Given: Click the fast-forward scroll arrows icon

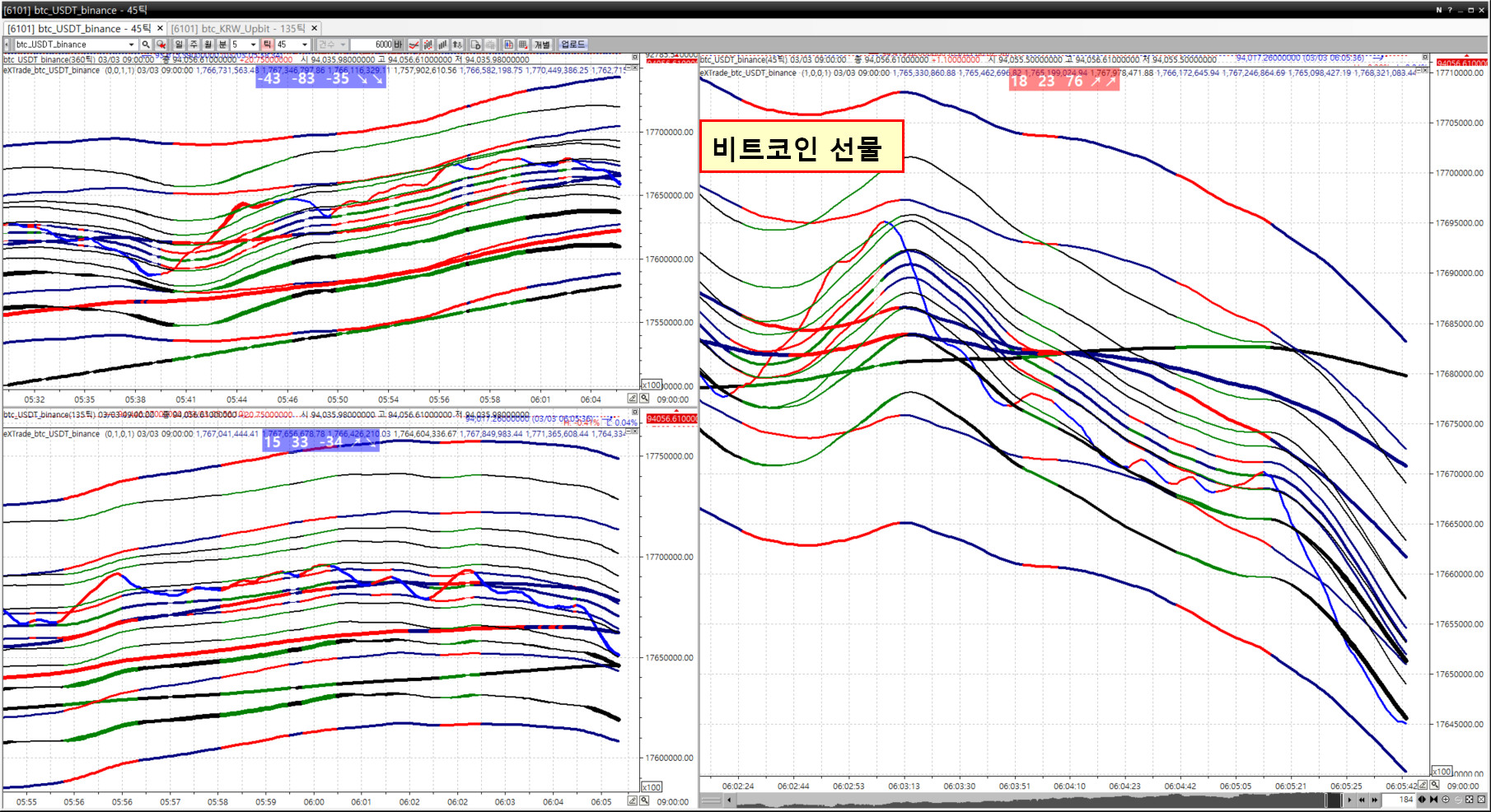Looking at the screenshot, I should coord(1374,800).
